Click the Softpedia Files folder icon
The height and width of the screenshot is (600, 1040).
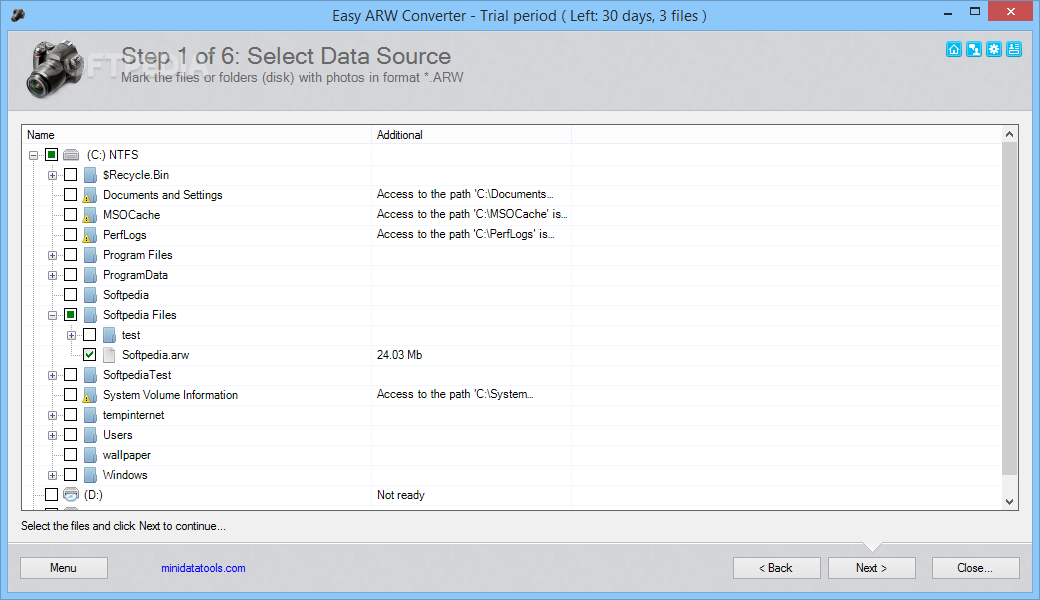90,315
